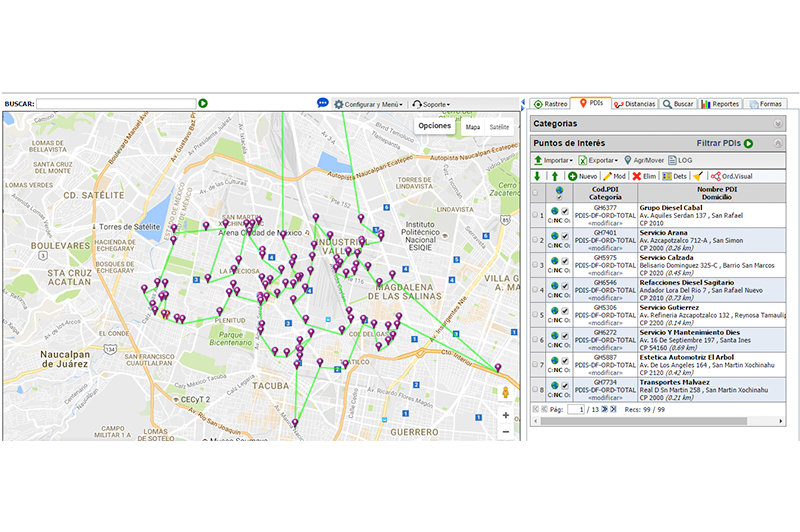Click the Nuevo green plus icon
The width and height of the screenshot is (800, 532).
(572, 176)
